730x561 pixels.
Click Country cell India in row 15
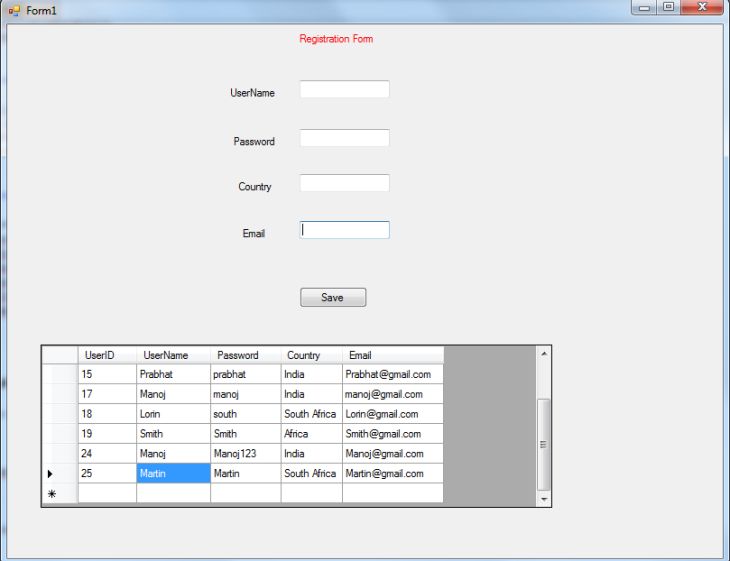[x=312, y=374]
